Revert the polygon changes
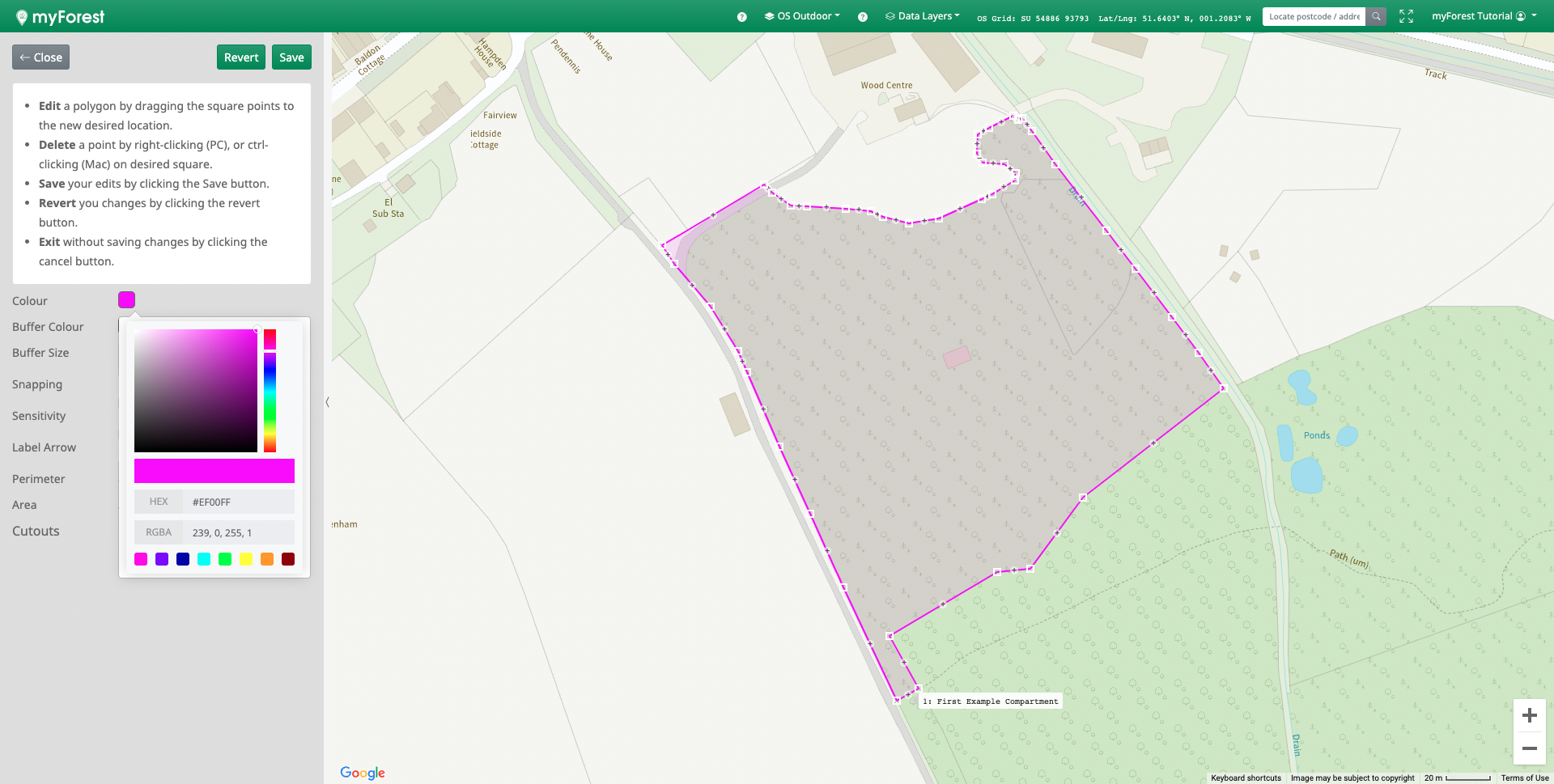1554x784 pixels. (241, 57)
